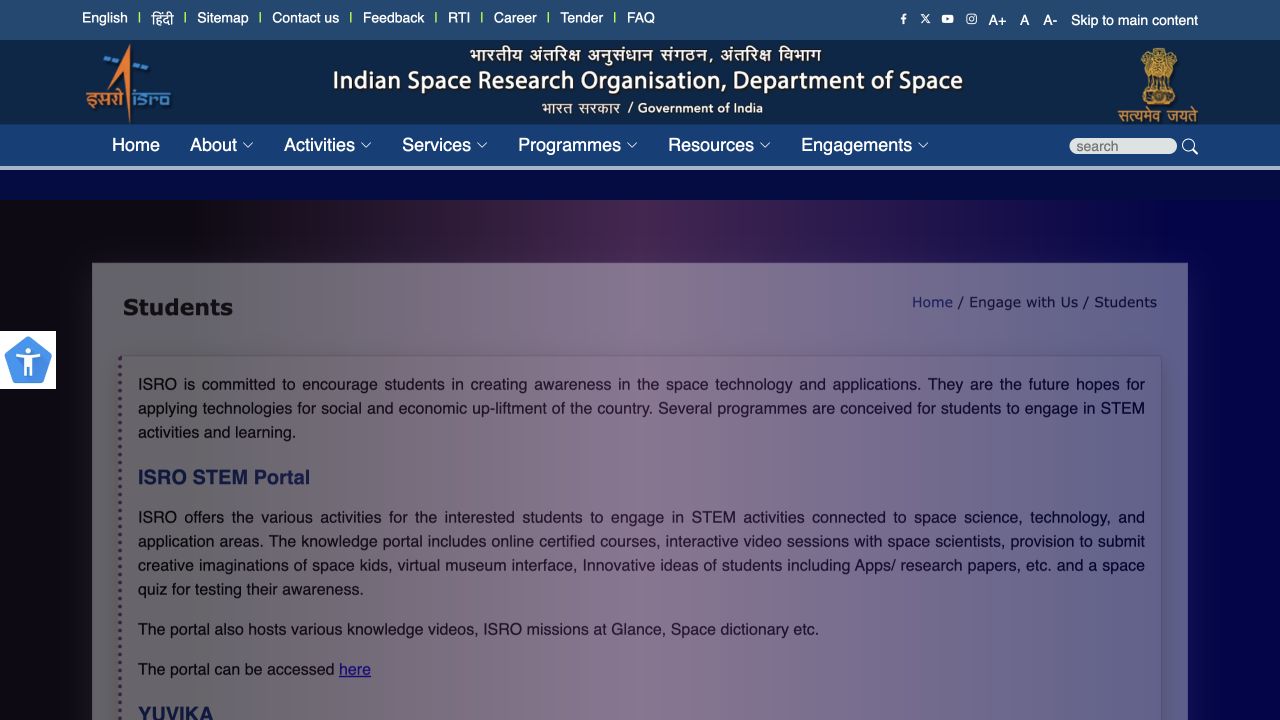1280x720 pixels.
Task: Open the Contact us link
Action: [x=305, y=18]
